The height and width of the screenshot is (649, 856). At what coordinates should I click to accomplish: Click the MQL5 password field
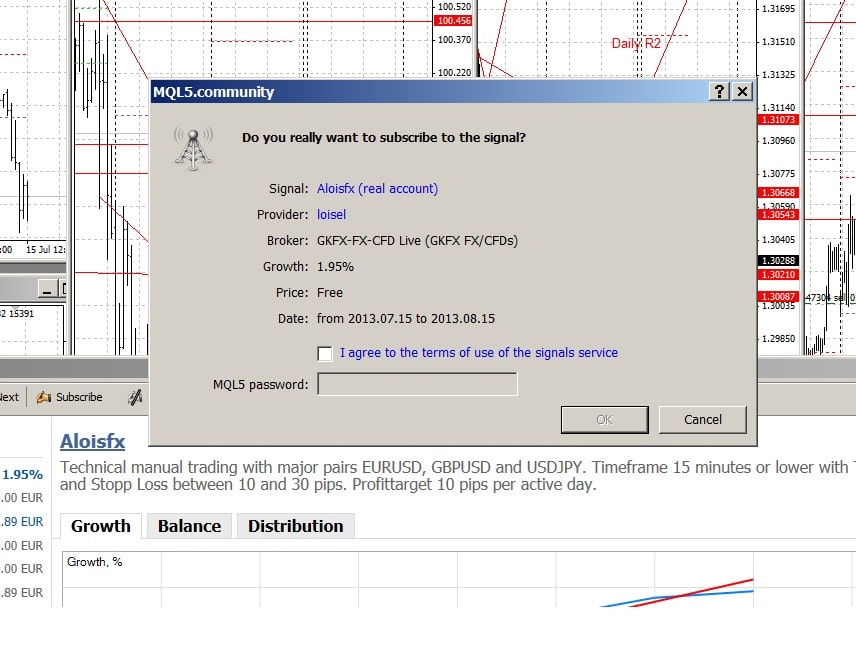[417, 384]
